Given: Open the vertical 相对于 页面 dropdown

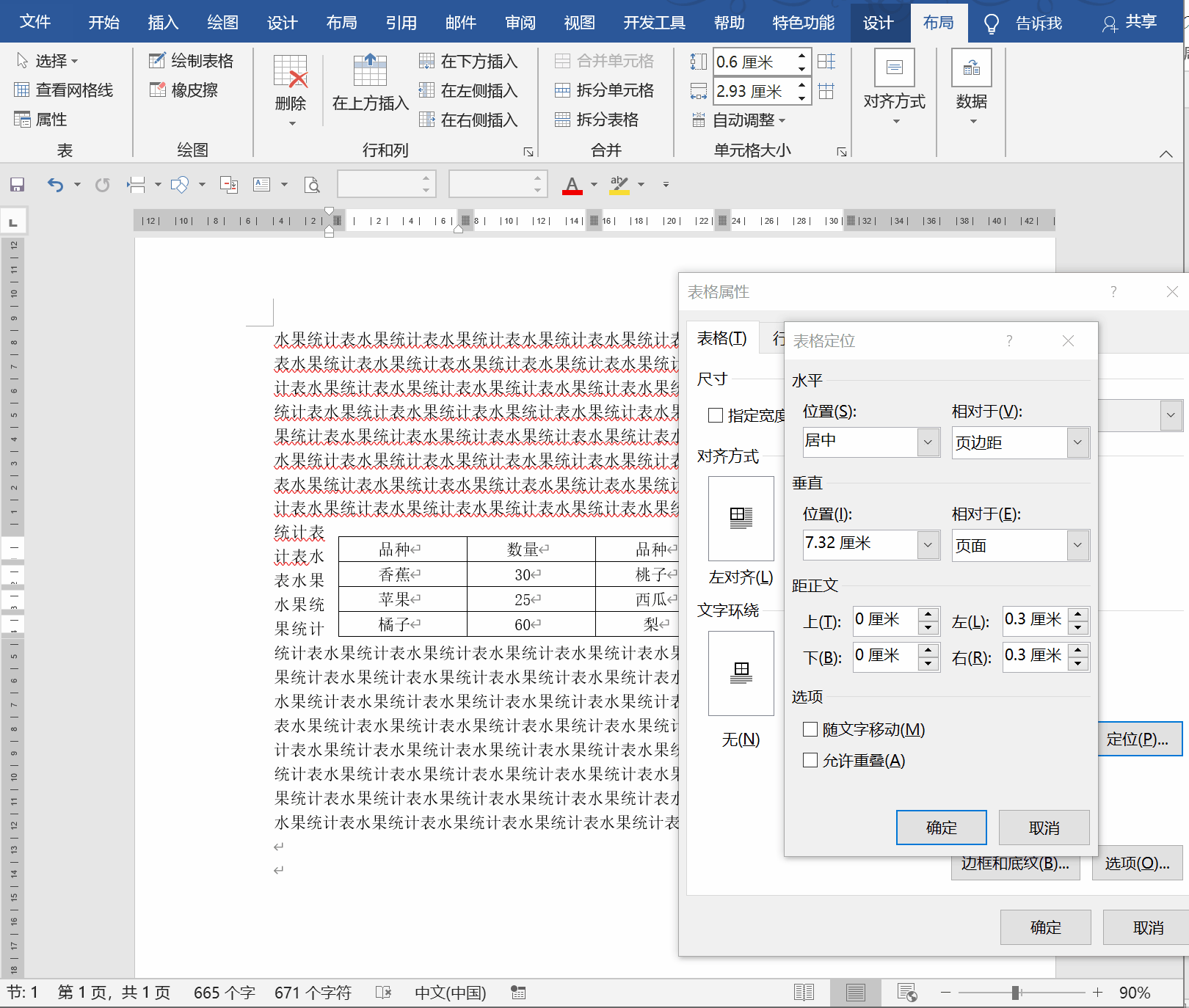Looking at the screenshot, I should point(1077,544).
